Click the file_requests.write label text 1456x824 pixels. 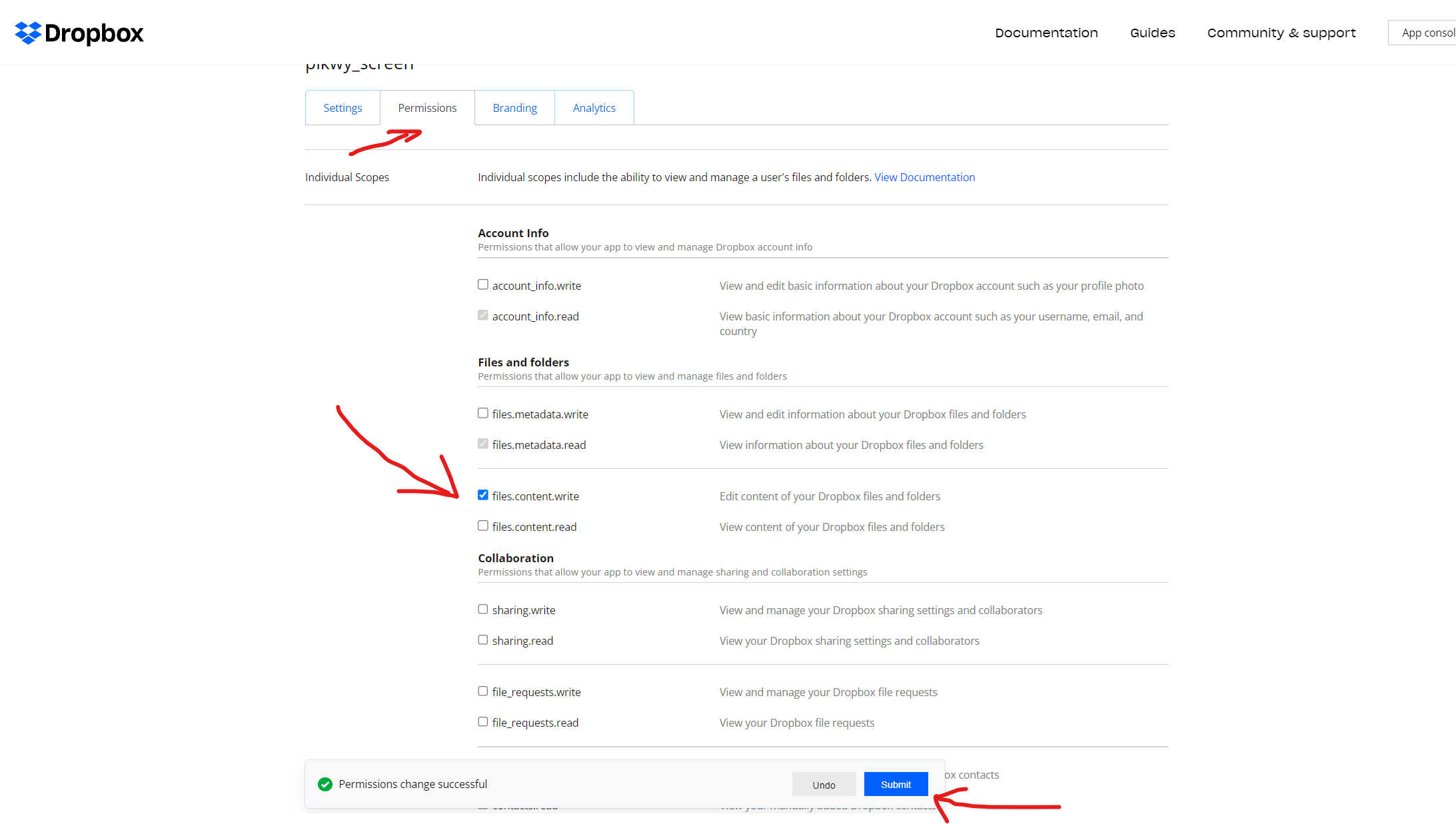[x=536, y=692]
